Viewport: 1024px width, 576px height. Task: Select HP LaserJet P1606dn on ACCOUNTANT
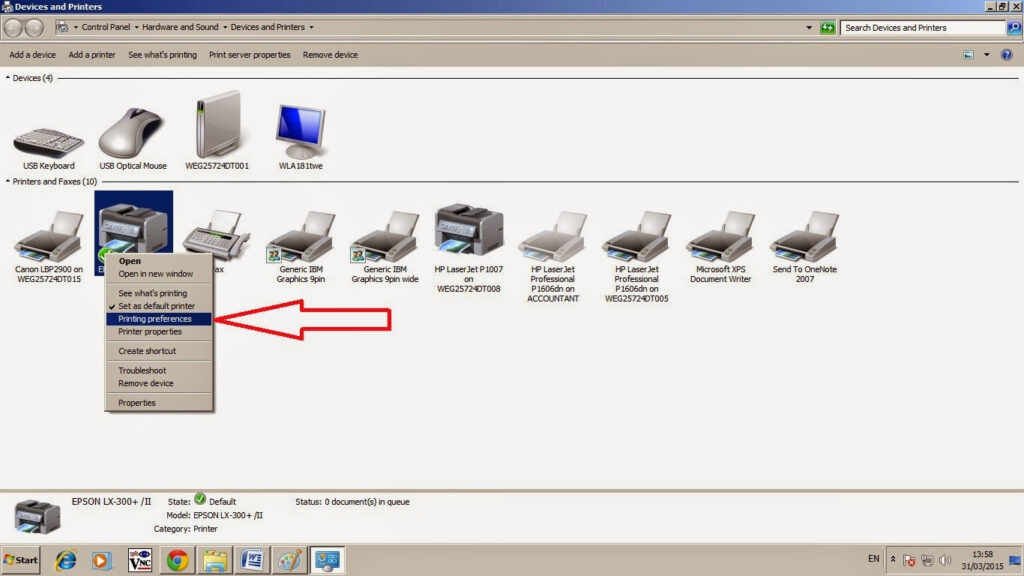pyautogui.click(x=552, y=236)
